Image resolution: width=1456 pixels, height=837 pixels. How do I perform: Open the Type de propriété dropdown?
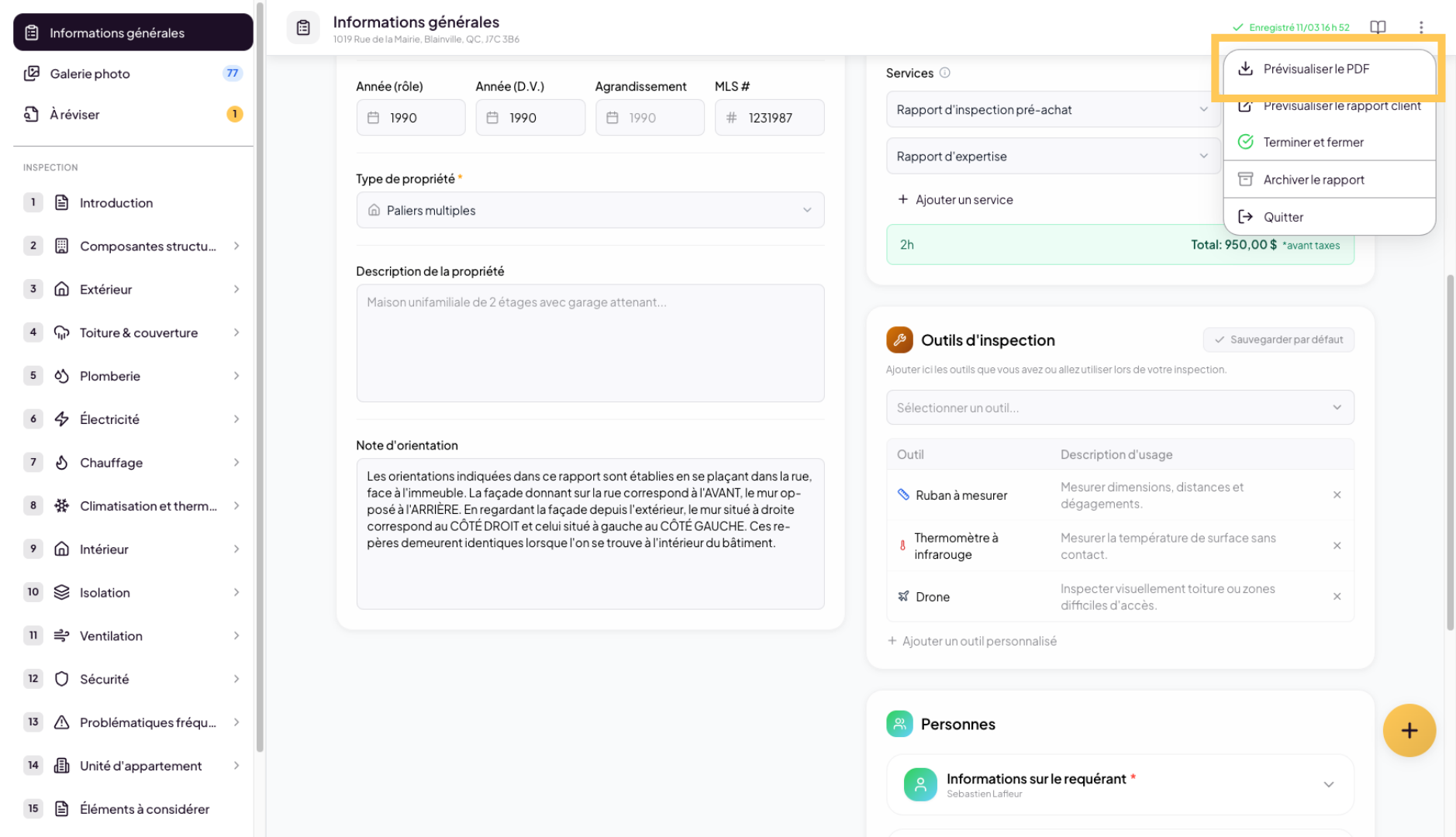pos(589,210)
